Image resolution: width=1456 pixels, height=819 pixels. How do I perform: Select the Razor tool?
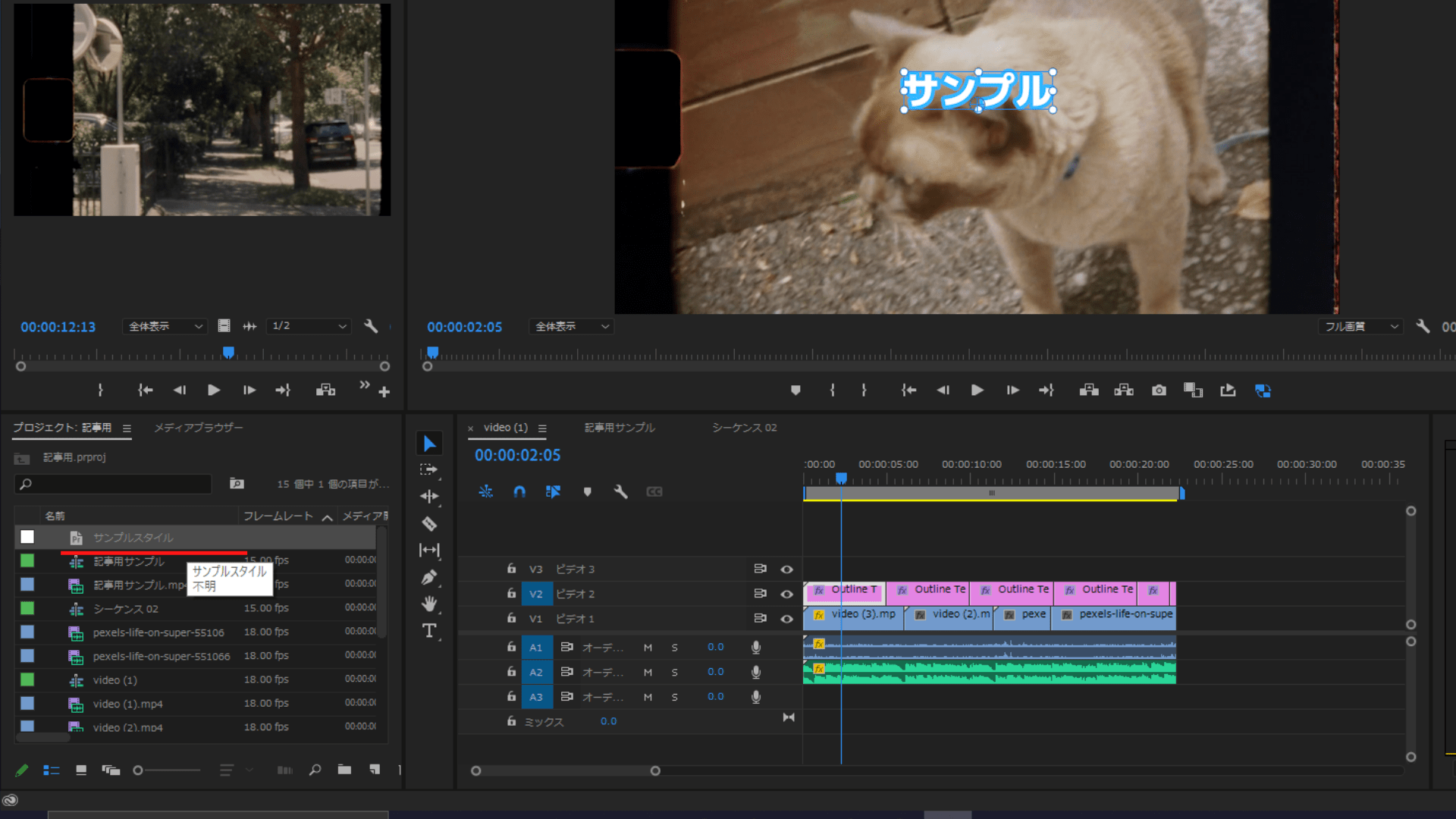point(429,523)
